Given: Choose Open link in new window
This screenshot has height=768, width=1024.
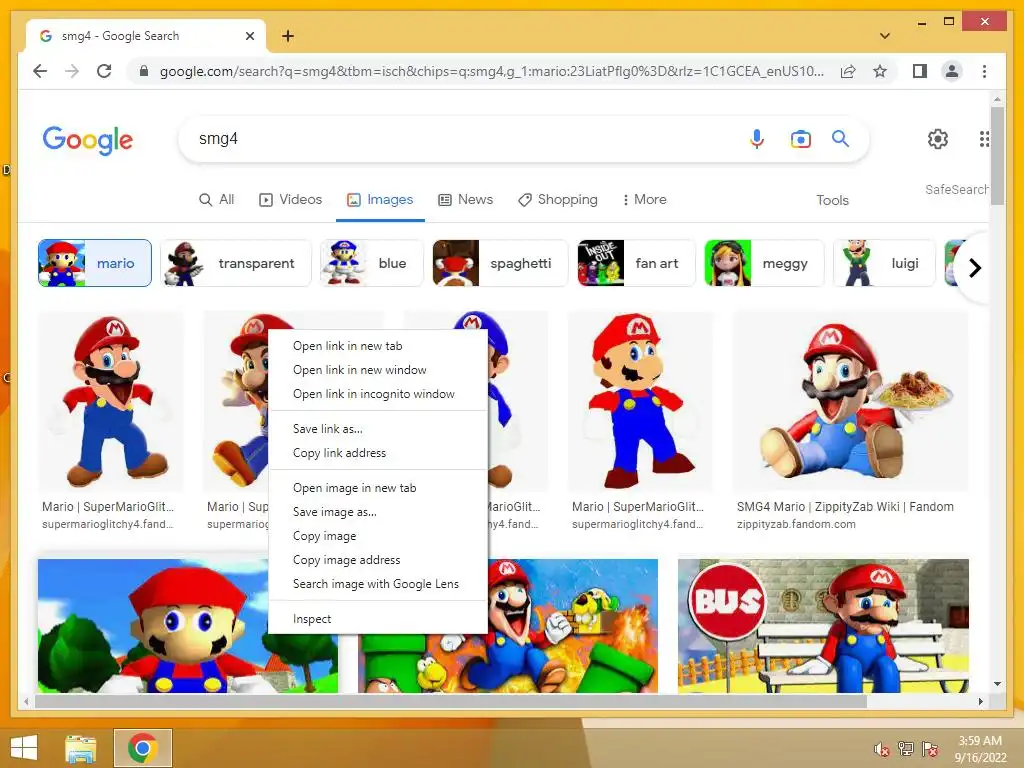Looking at the screenshot, I should (378, 370).
